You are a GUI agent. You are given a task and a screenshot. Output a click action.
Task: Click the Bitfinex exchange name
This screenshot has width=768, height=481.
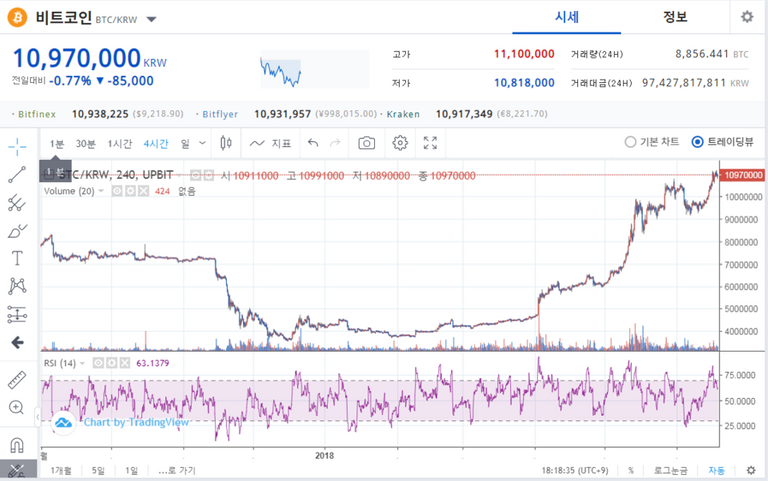[x=37, y=114]
